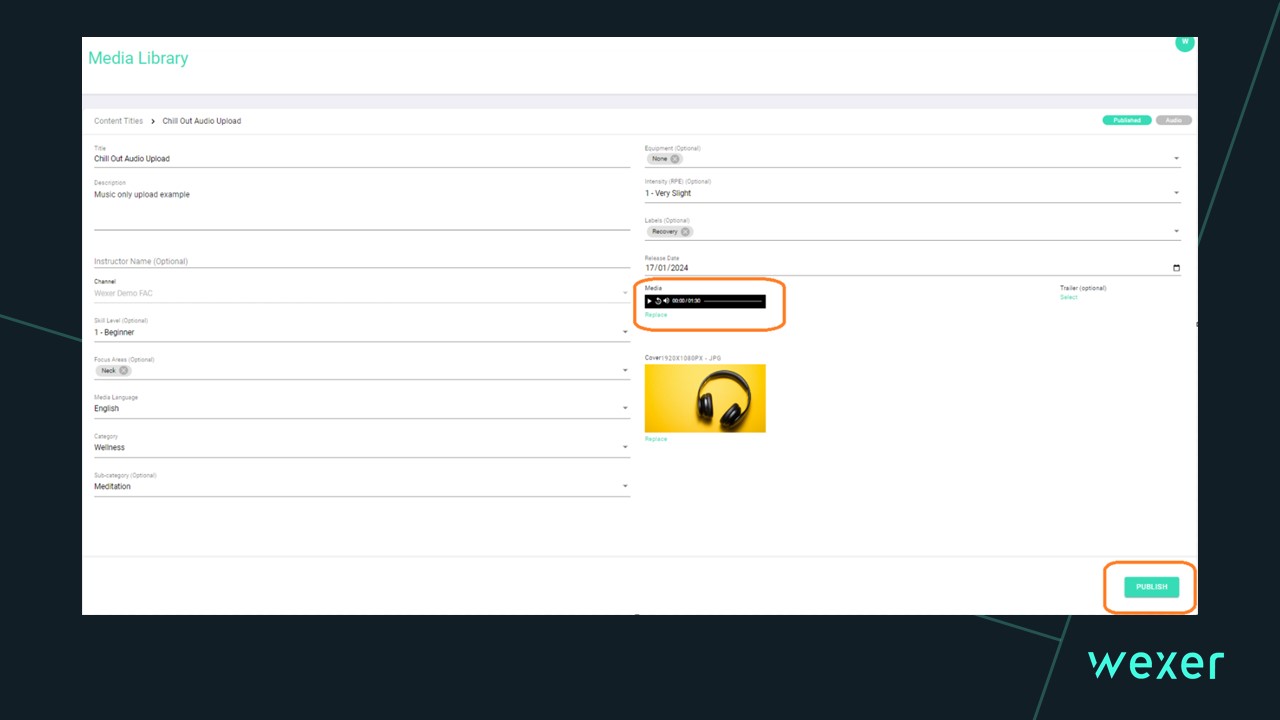Screen dimensions: 1280x720
Task: Mute audio using the speaker icon
Action: 666,301
